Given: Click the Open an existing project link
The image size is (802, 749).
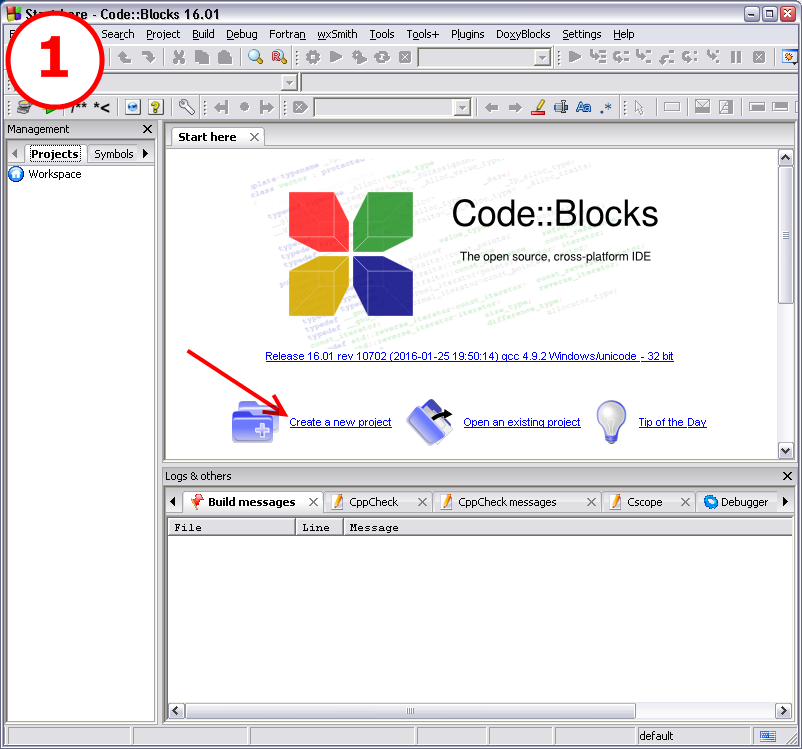Looking at the screenshot, I should [522, 422].
